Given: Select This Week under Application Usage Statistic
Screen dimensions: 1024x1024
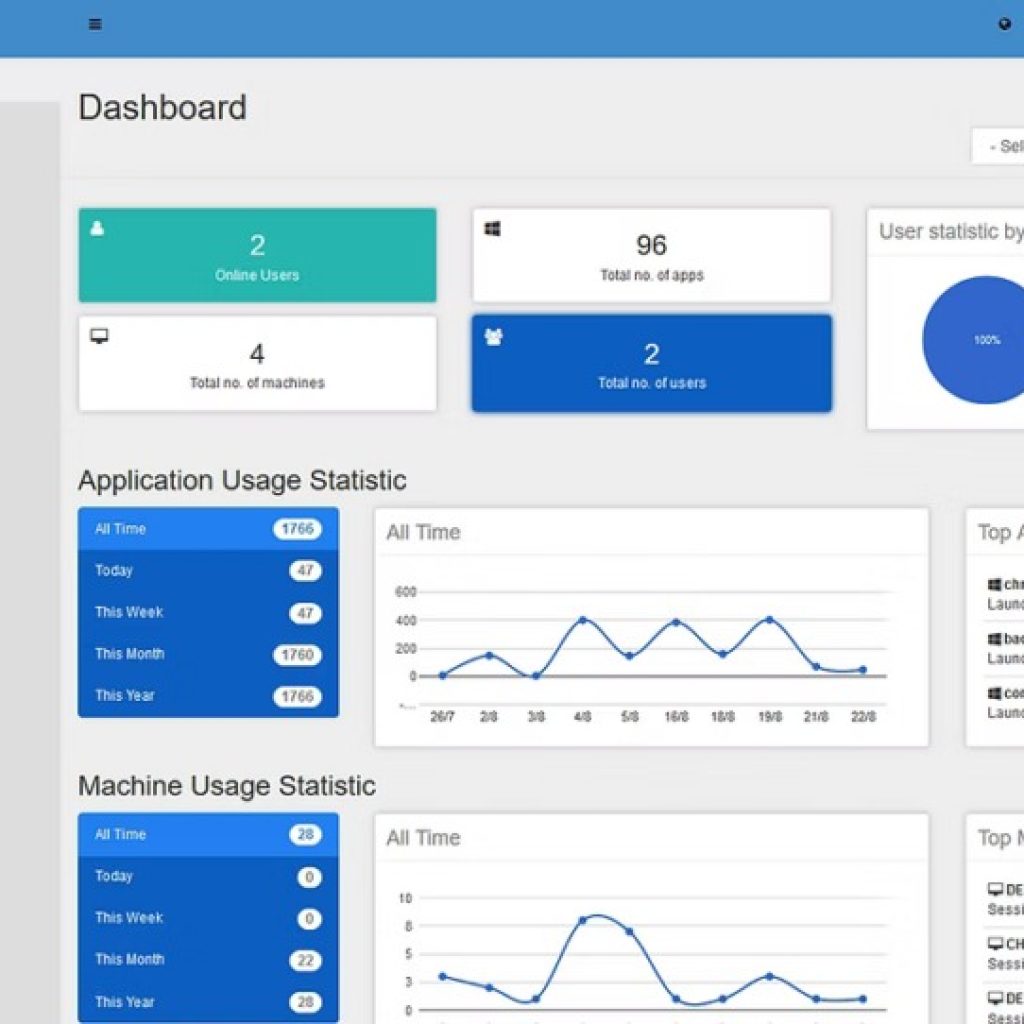Looking at the screenshot, I should pyautogui.click(x=208, y=613).
